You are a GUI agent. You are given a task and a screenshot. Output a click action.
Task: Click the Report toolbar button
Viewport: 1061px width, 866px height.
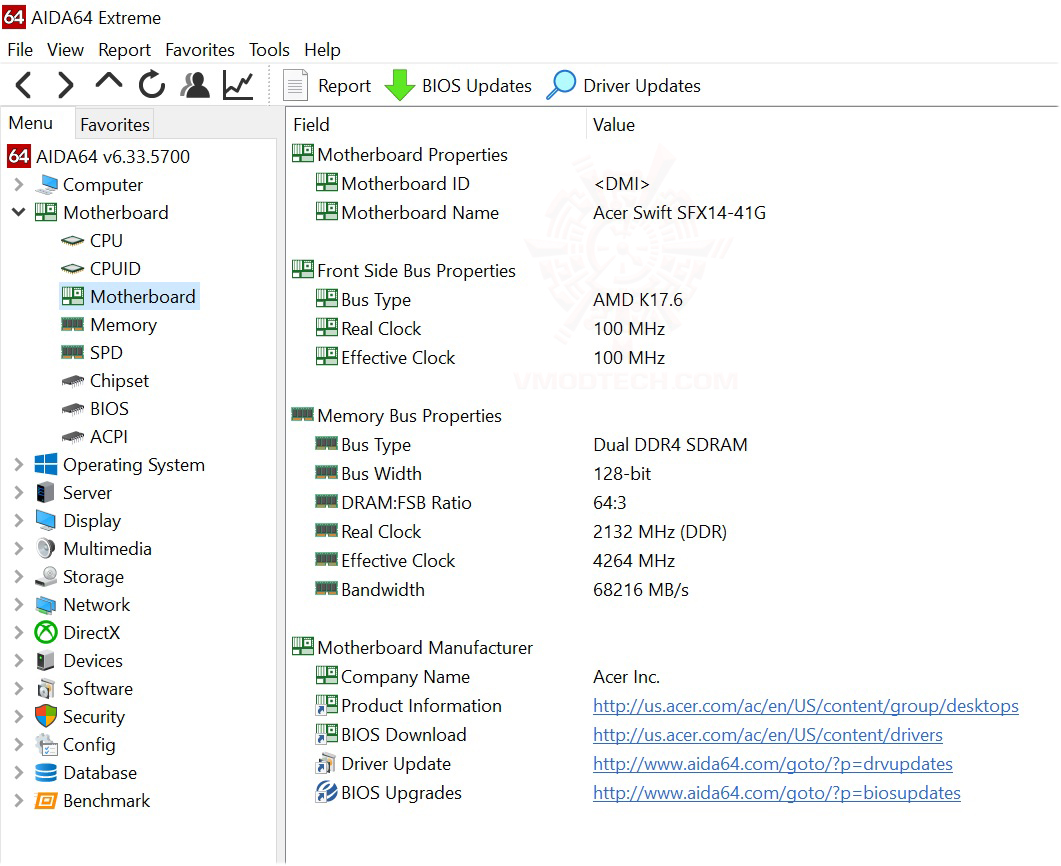pyautogui.click(x=327, y=86)
